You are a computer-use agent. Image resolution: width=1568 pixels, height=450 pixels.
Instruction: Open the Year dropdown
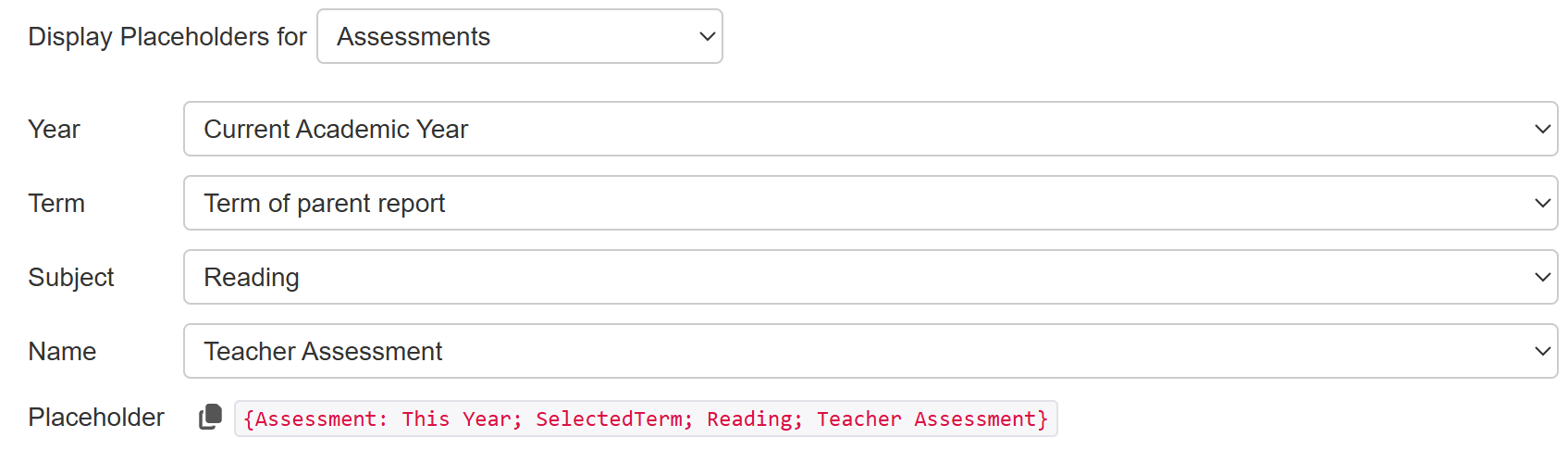click(x=870, y=129)
